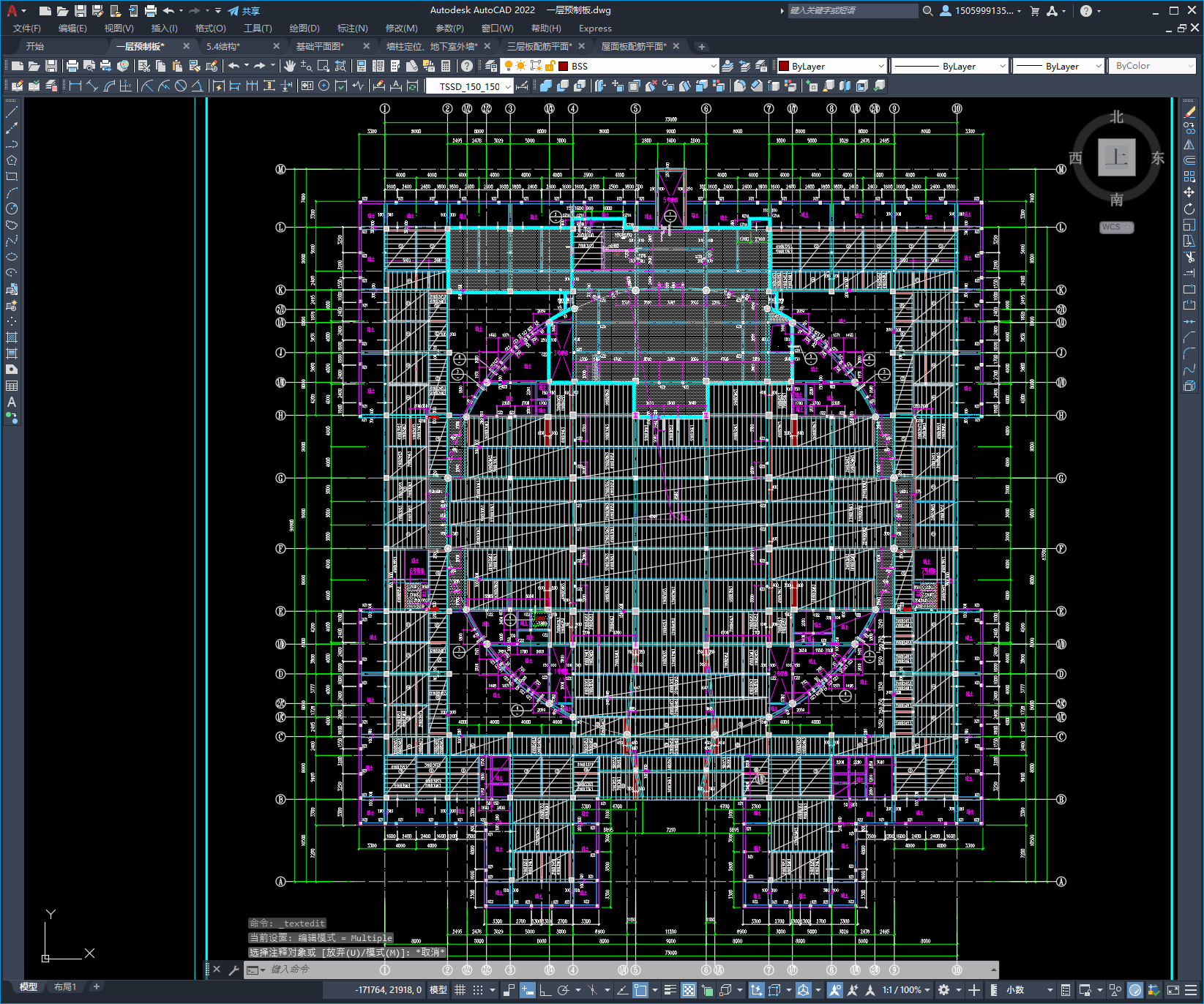Viewport: 1204px width, 1004px height.
Task: Toggle the drawing grid display in status bar
Action: click(x=460, y=990)
